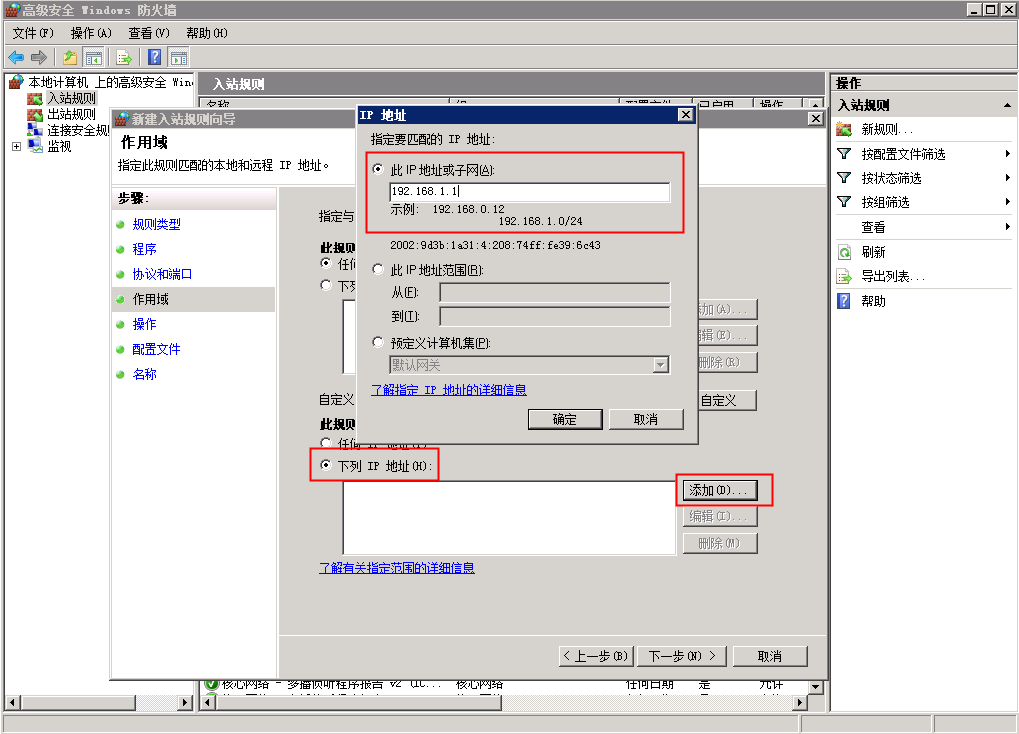Viewport: 1019px width, 734px height.
Task: Click the 刷新 refresh icon in actions pane
Action: tap(844, 252)
